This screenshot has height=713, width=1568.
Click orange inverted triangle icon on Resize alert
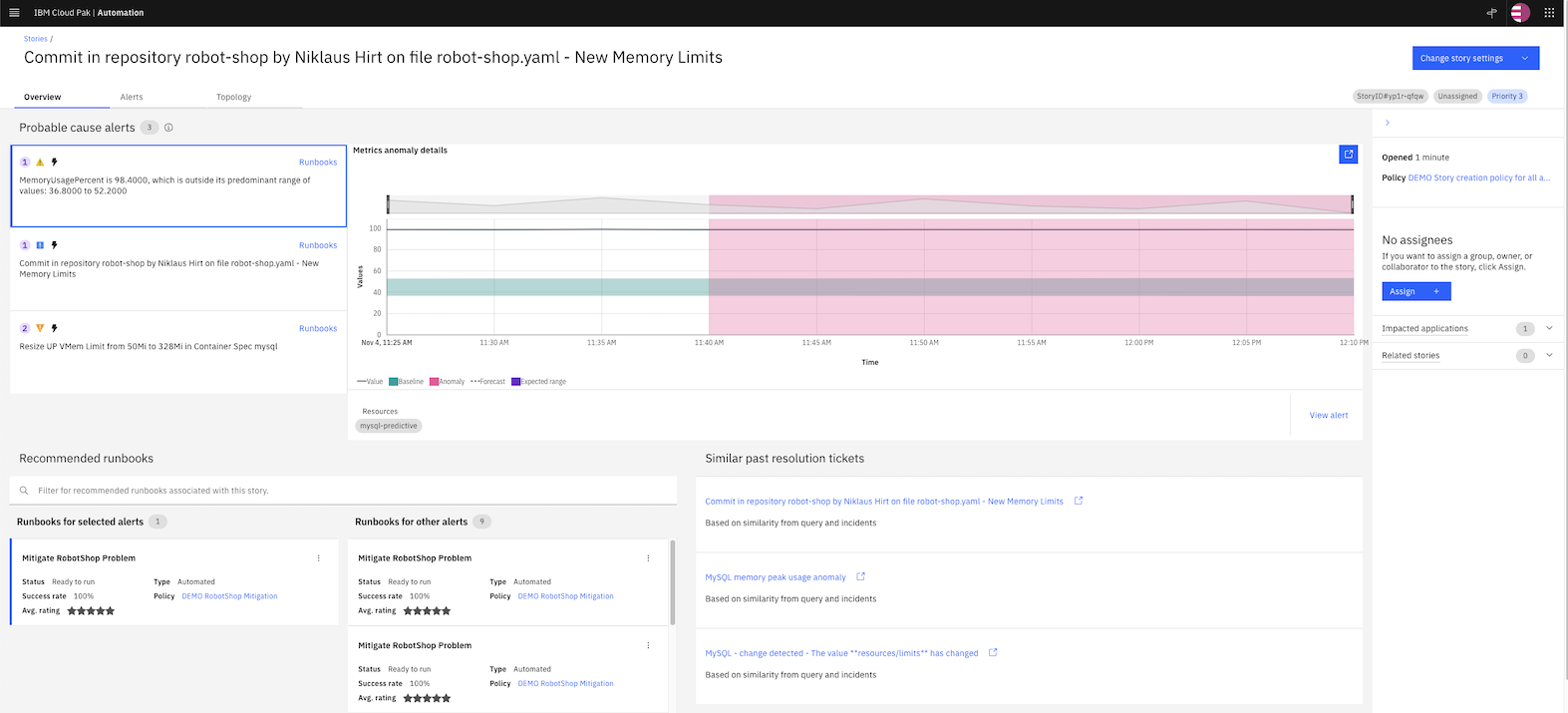coord(40,328)
